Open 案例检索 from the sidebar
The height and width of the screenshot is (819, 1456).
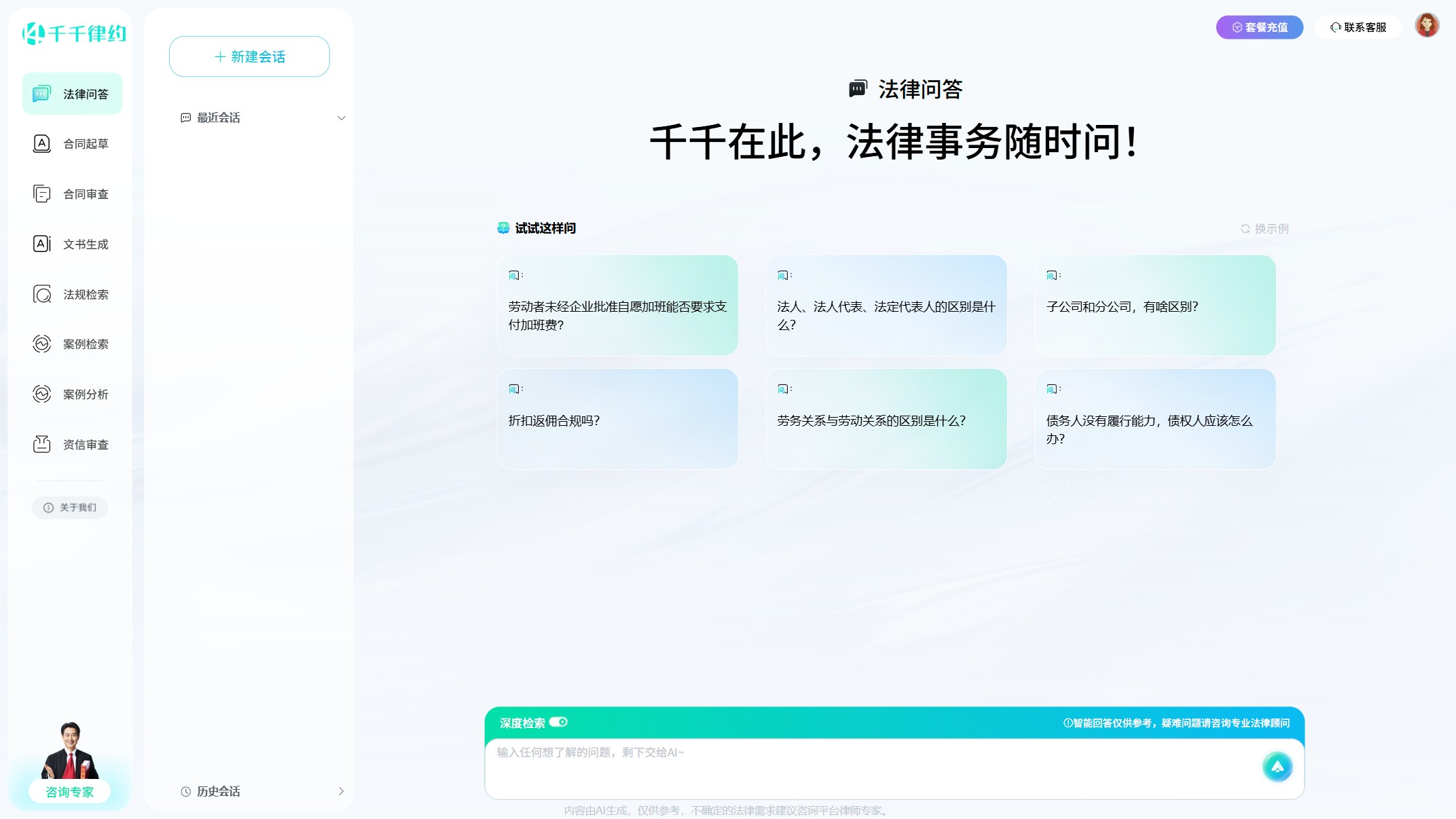[72, 344]
